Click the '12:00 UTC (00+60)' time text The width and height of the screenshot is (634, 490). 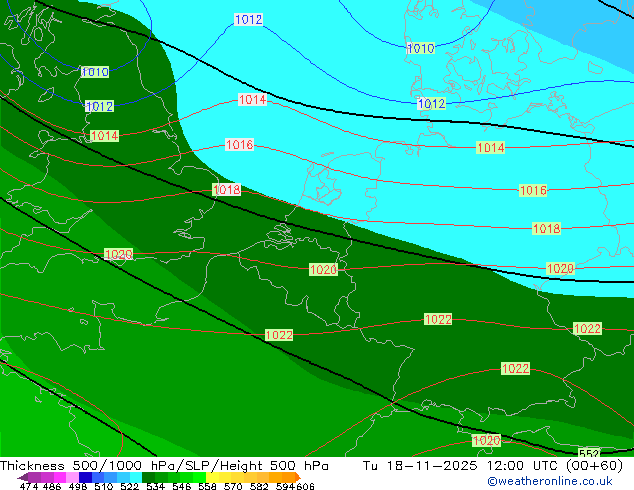click(x=555, y=466)
